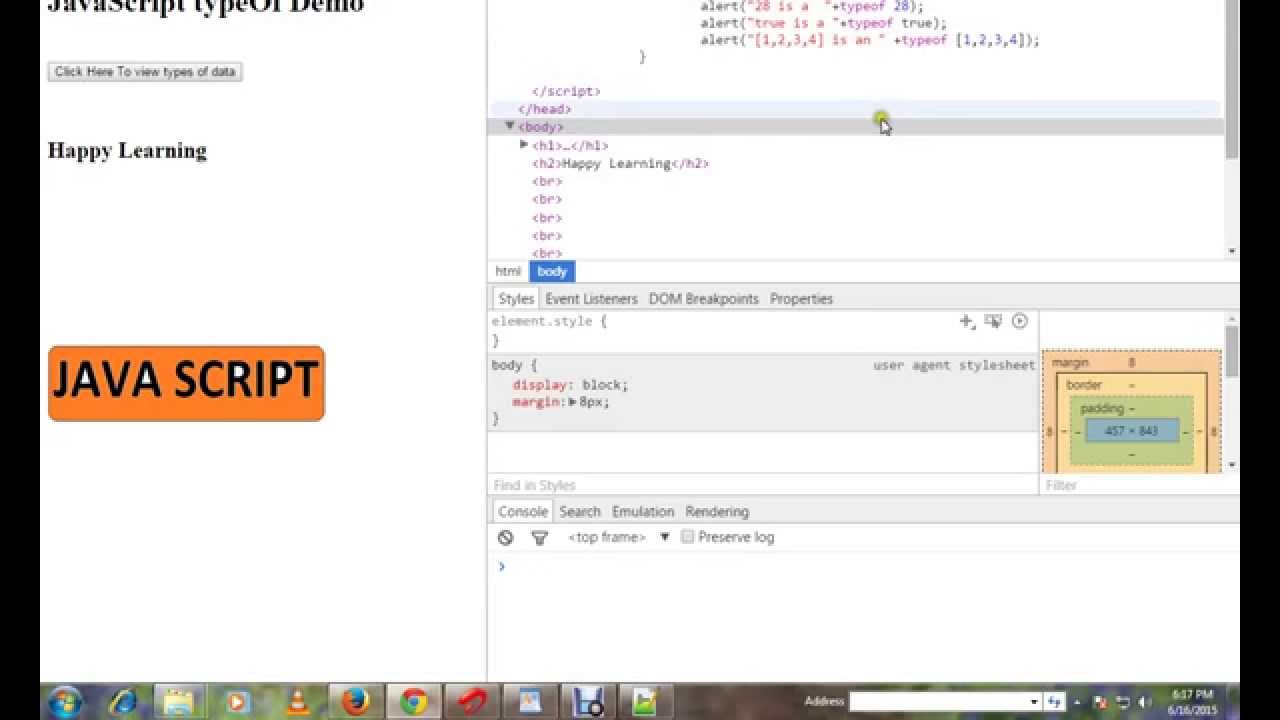Open the Emulation drawer tab
1280x720 pixels.
(643, 511)
